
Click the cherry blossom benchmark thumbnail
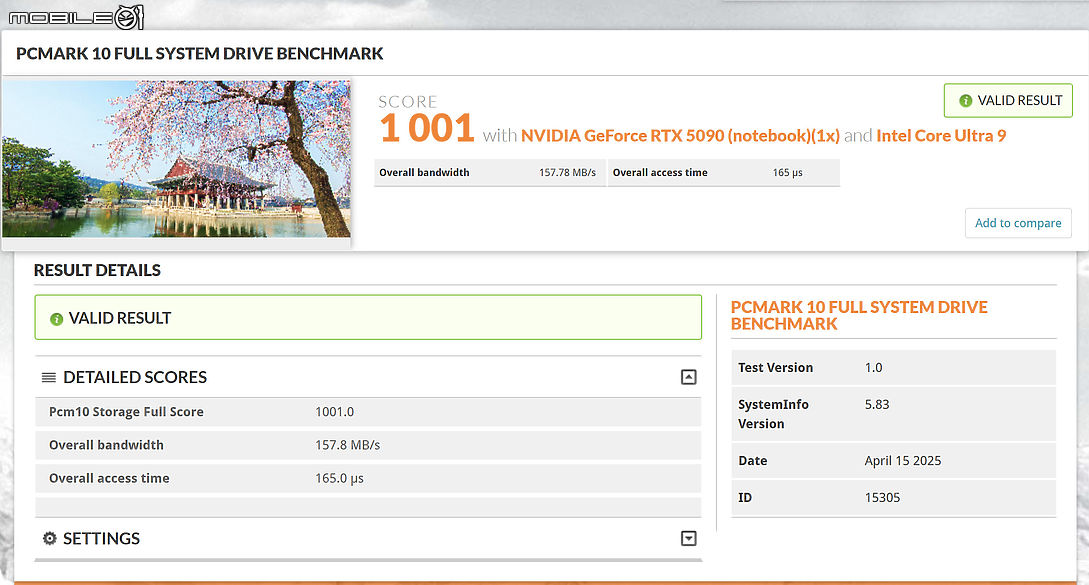pos(176,159)
